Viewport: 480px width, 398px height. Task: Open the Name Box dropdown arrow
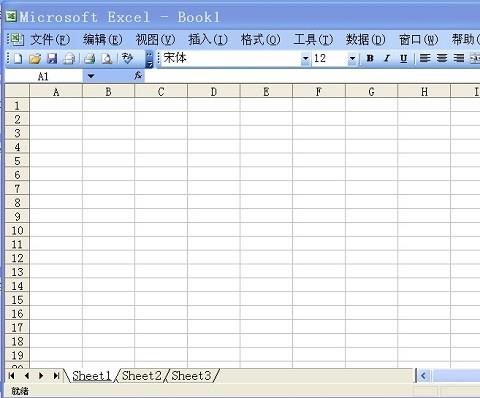pos(91,76)
